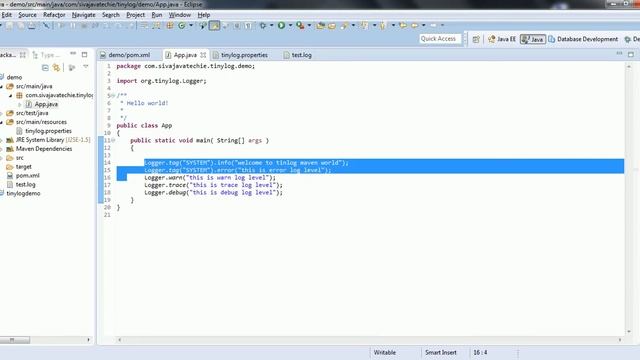The height and width of the screenshot is (360, 640).
Task: Open the Source menu
Action: tap(27, 15)
